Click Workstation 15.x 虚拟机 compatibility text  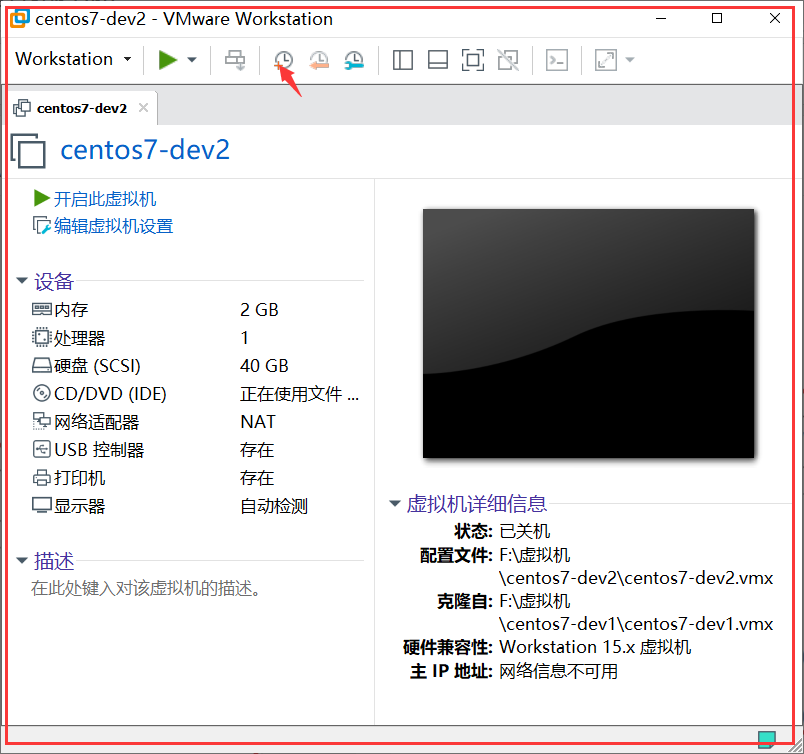point(595,647)
